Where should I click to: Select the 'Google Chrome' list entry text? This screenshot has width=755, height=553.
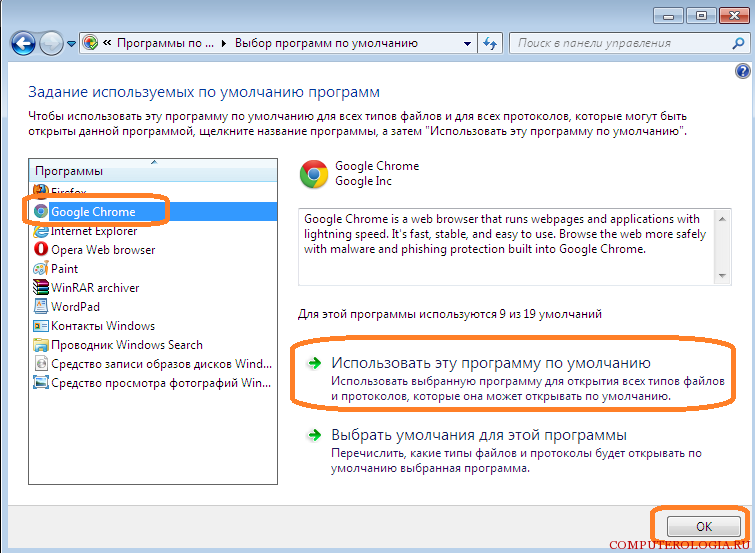93,211
